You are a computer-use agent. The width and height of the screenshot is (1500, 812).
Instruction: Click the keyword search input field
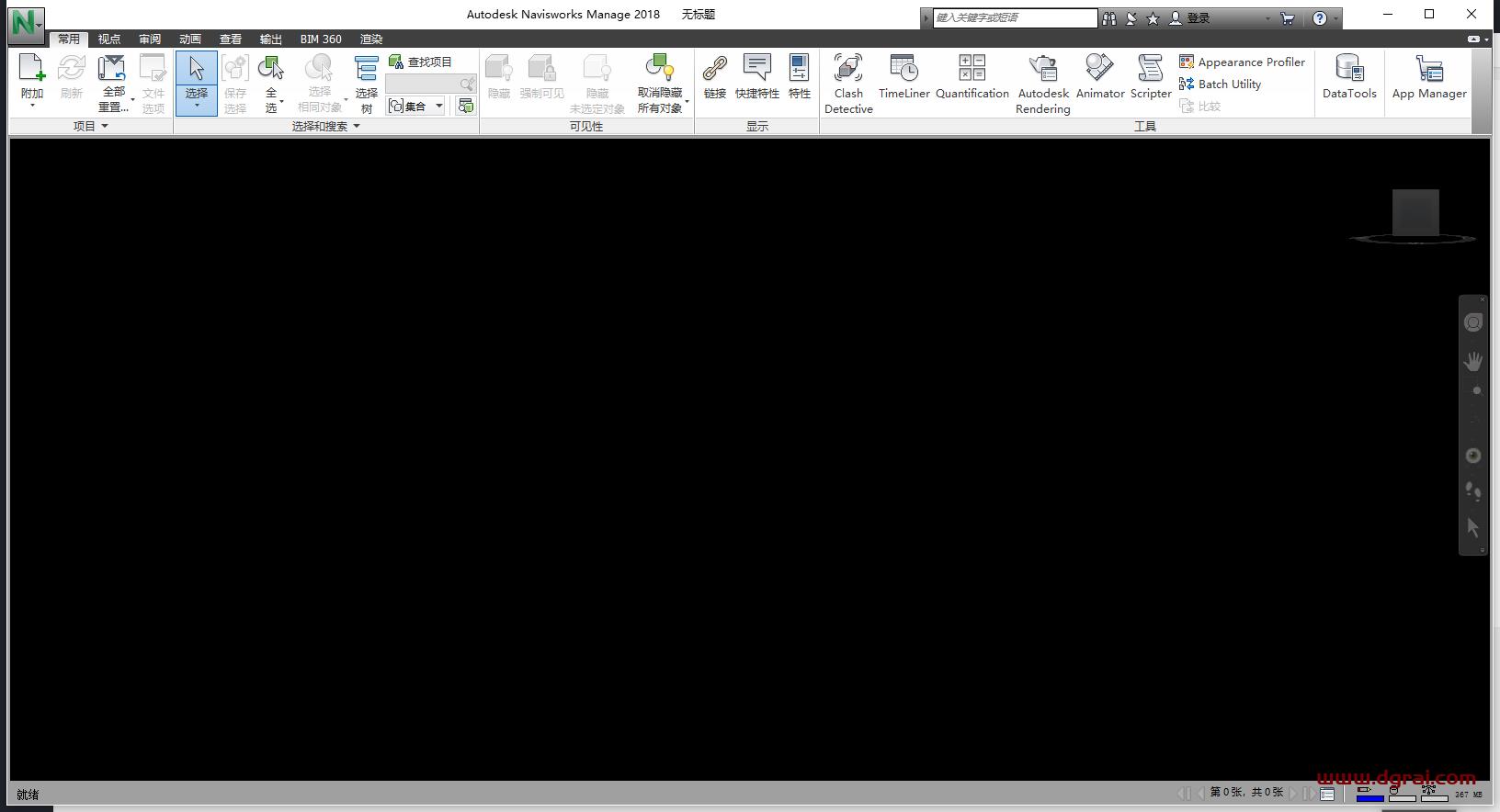(1015, 17)
